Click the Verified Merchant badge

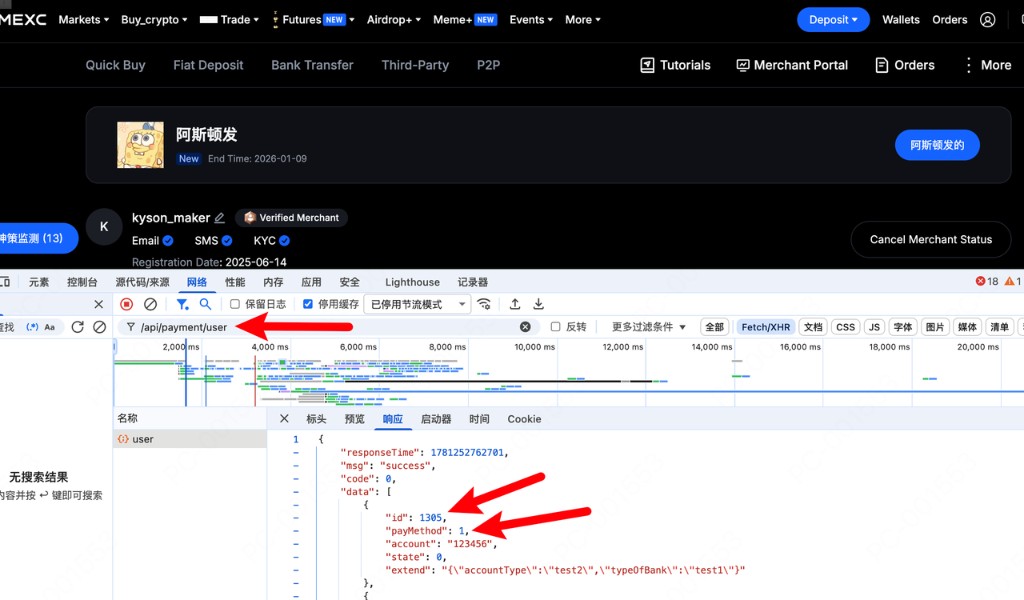[x=291, y=218]
